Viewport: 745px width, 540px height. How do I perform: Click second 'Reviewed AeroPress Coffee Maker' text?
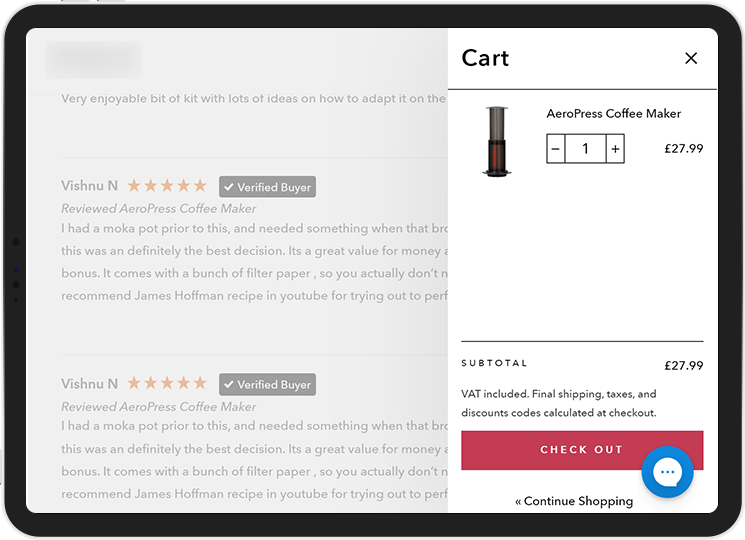coord(159,407)
